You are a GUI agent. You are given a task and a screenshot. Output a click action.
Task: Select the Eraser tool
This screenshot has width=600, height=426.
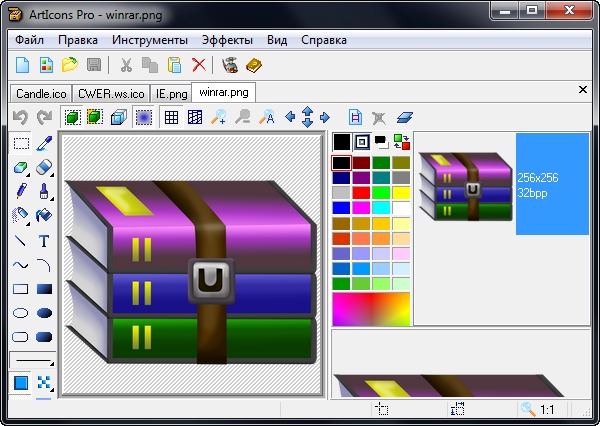44,168
